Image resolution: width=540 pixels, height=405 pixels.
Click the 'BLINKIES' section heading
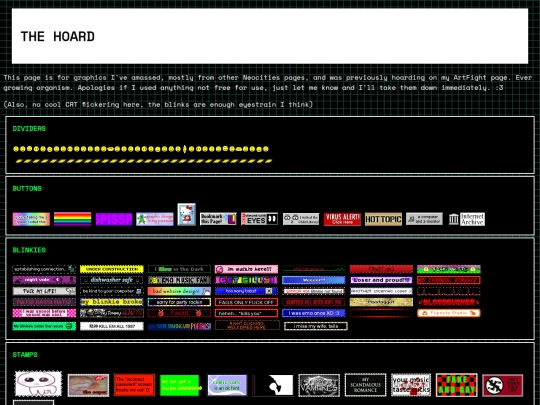(29, 250)
